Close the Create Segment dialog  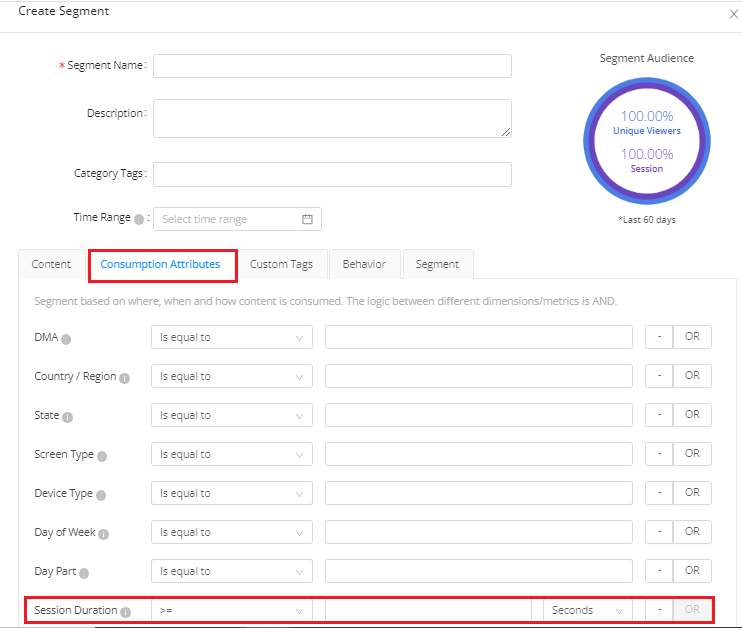pos(733,14)
